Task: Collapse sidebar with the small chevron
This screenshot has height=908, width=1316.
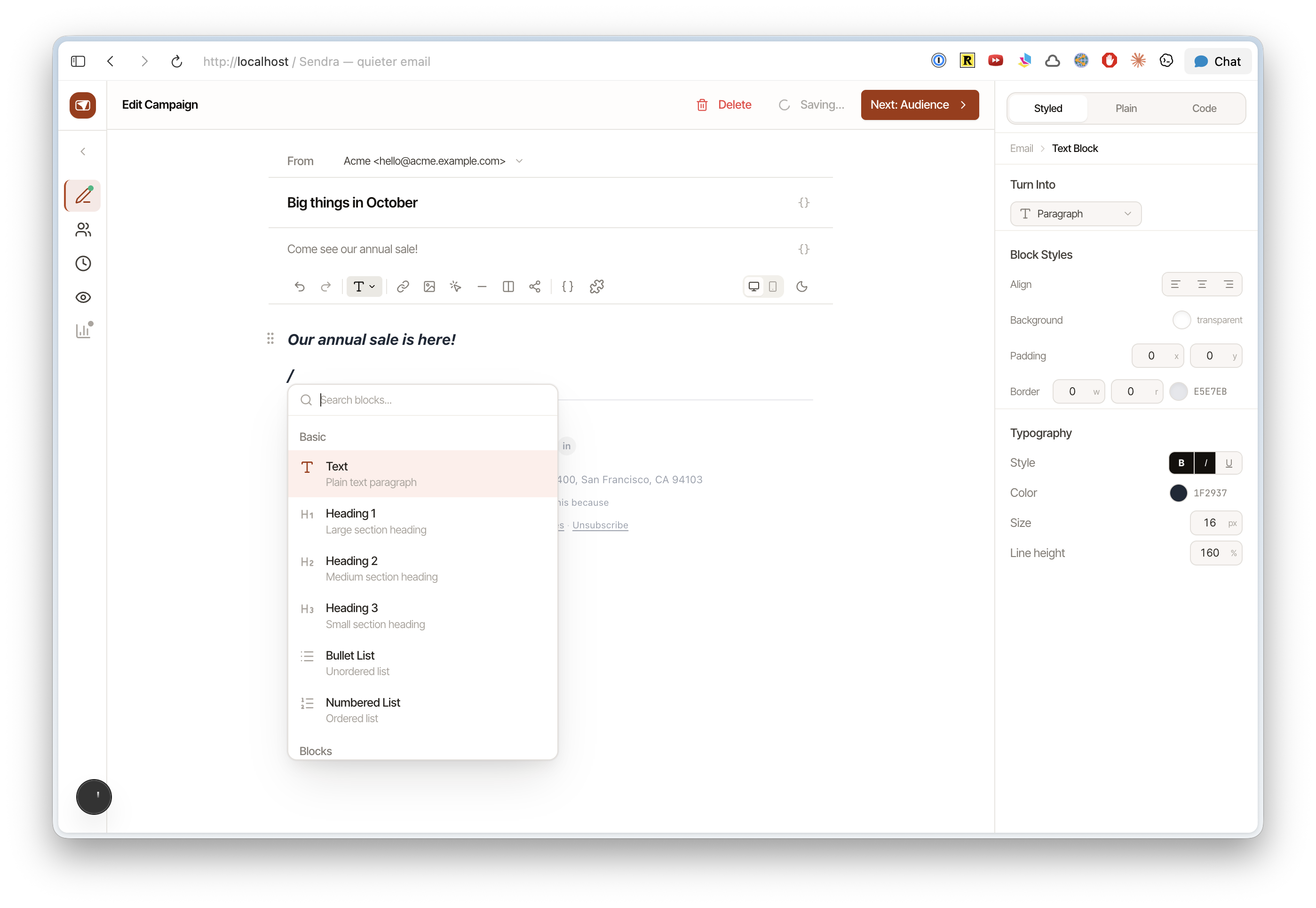Action: pos(83,151)
